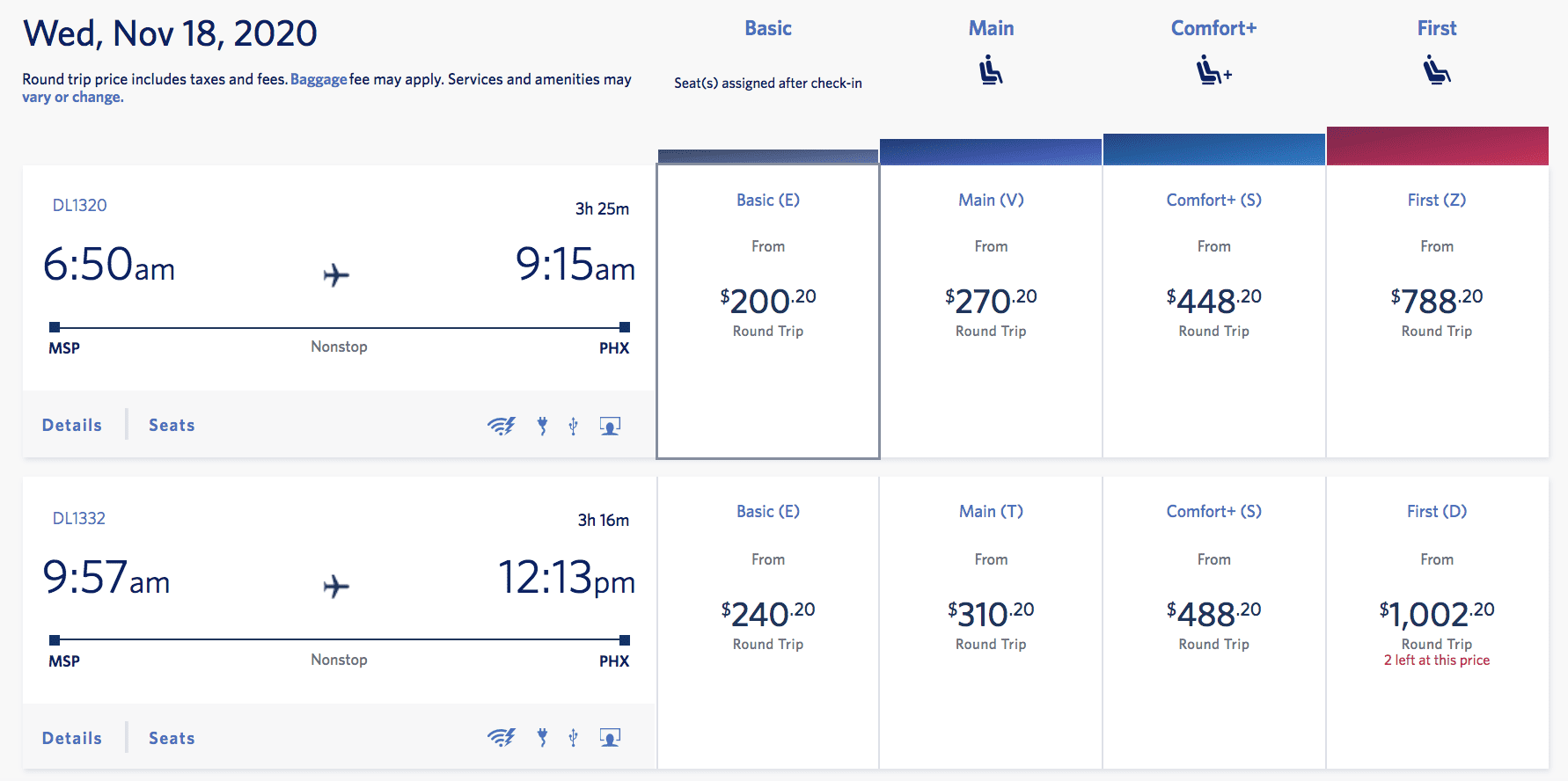Select the Basic fare column header
Viewport: 1568px width, 781px height.
768,28
